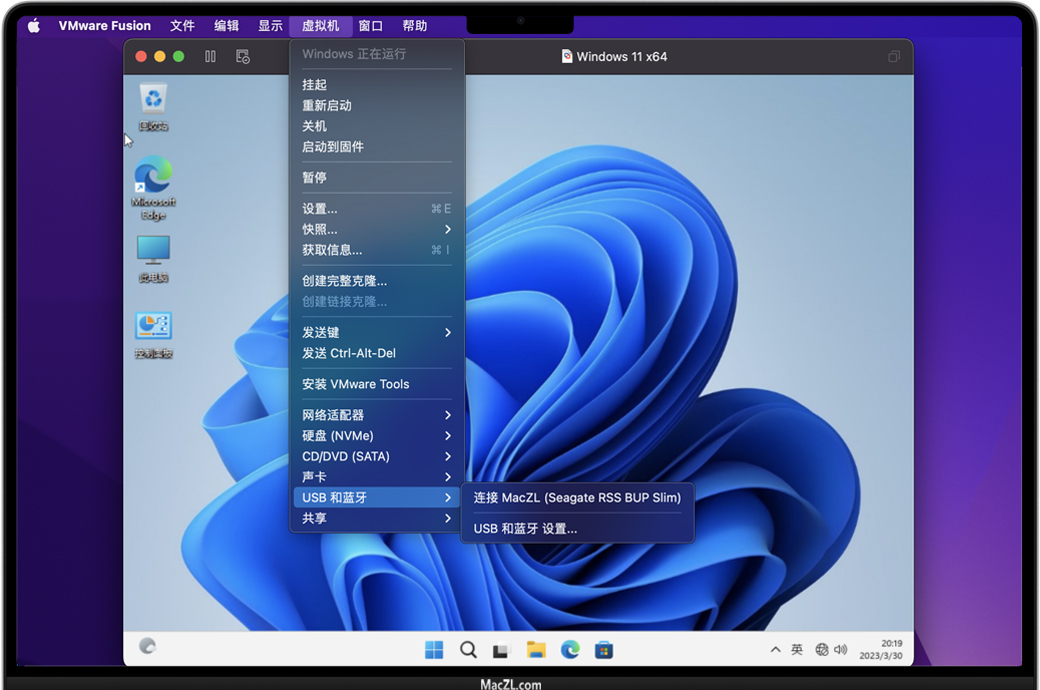Image resolution: width=1040 pixels, height=690 pixels.
Task: Click the pause VM toolbar icon
Action: tap(210, 57)
